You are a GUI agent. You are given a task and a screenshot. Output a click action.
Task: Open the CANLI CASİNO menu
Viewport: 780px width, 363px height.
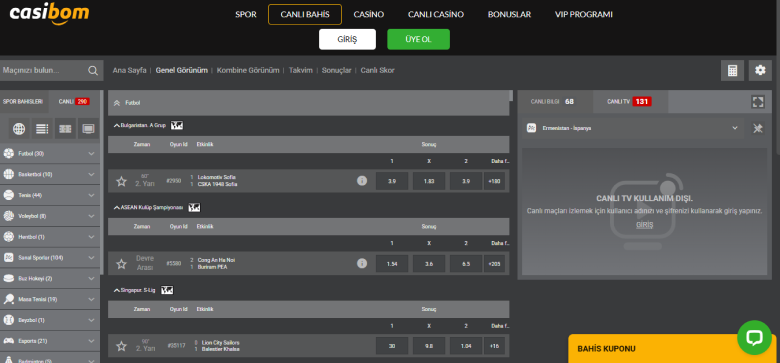click(436, 14)
